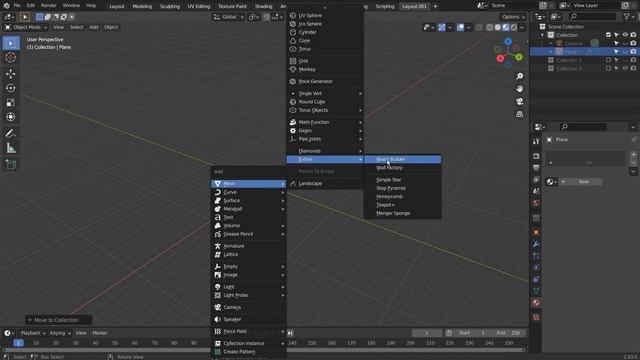640x360 pixels.
Task: Open the Curve submenu in Add menu
Action: point(248,192)
